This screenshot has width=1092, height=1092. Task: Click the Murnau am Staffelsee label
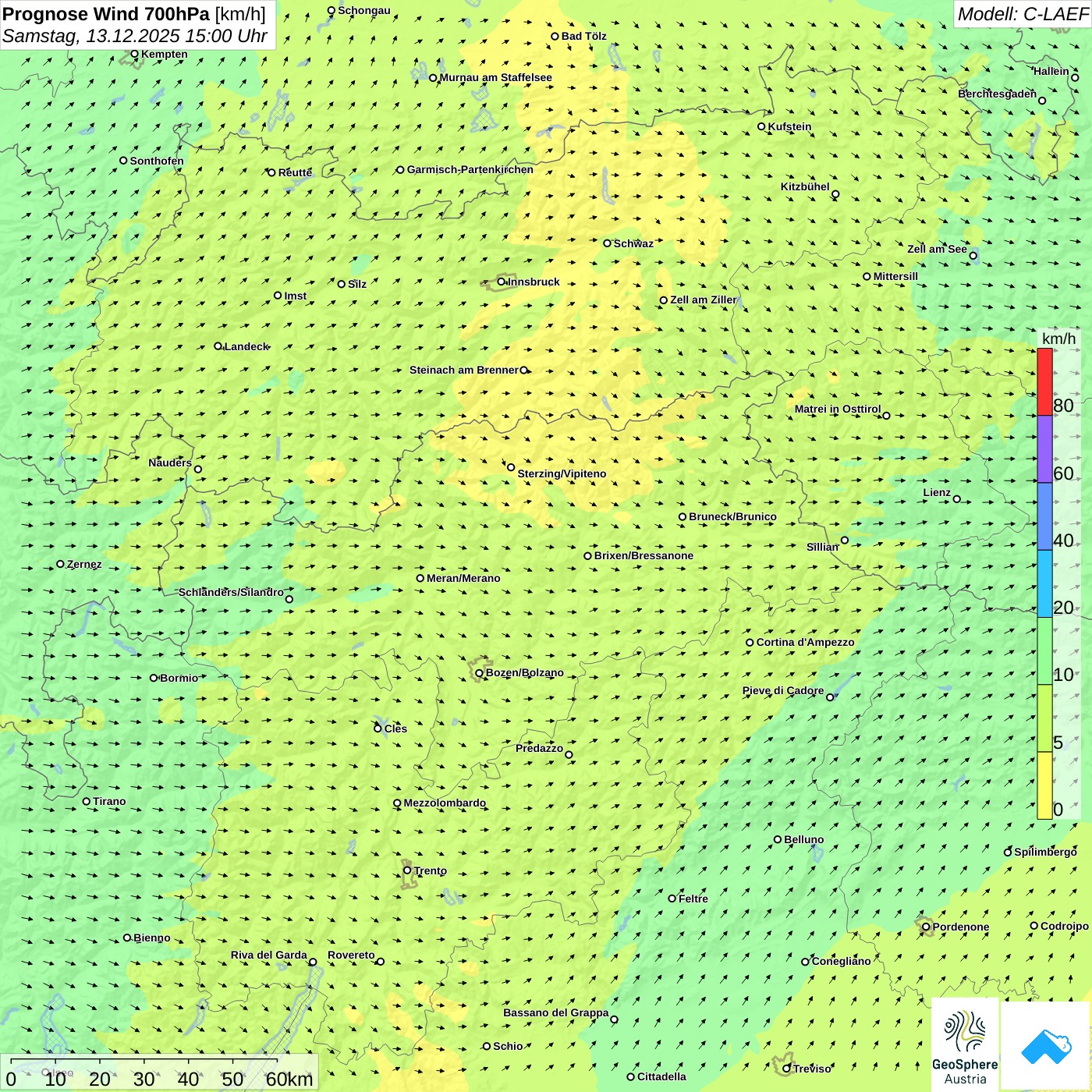[496, 77]
